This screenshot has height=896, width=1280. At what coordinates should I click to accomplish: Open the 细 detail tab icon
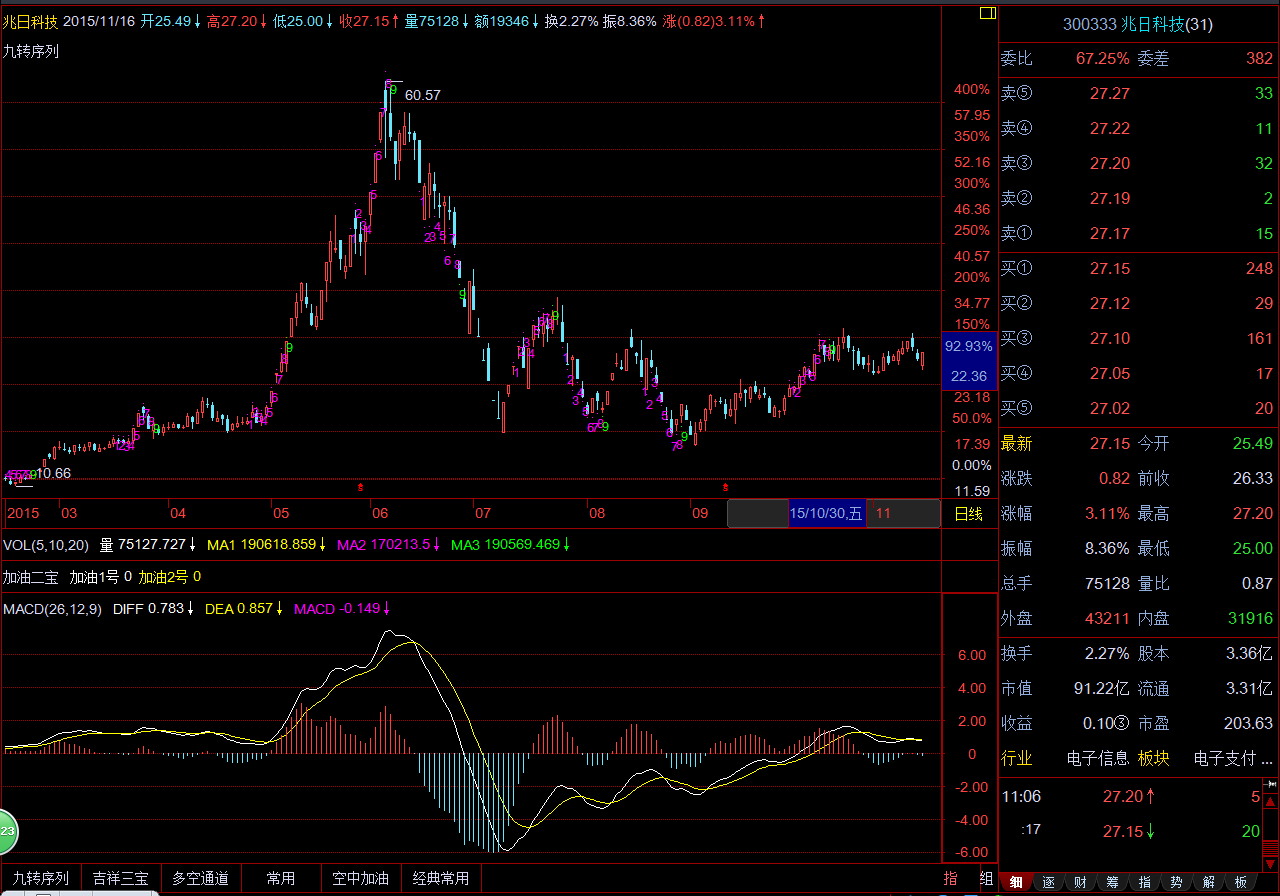tap(1016, 882)
